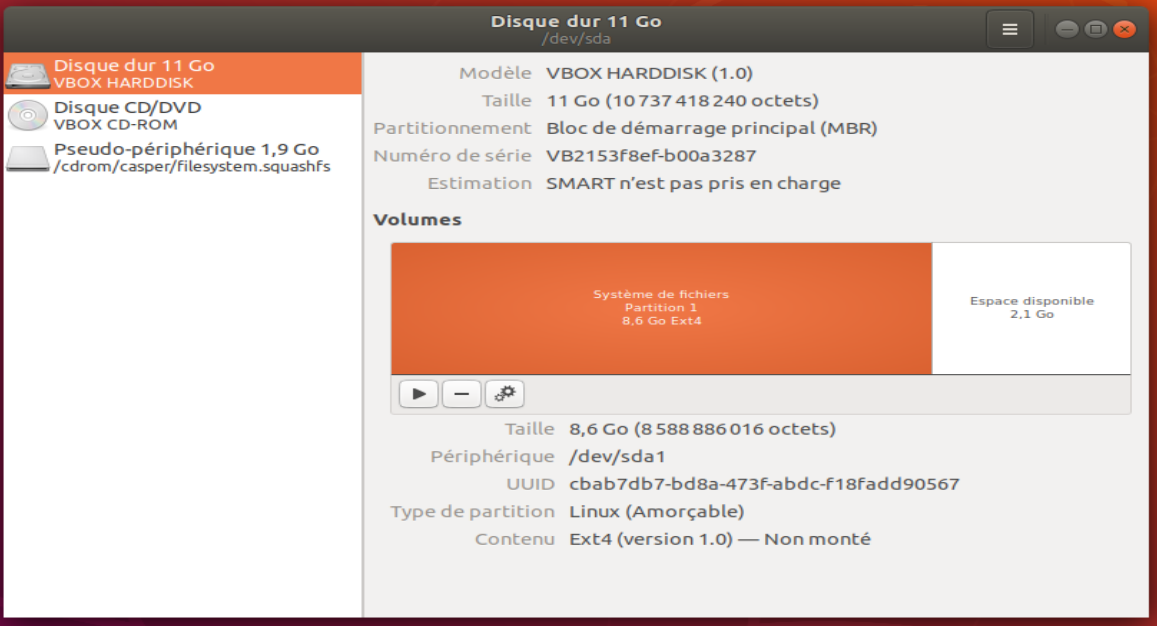Open the hamburger menu in the title bar
The image size is (1157, 626).
[x=1009, y=29]
